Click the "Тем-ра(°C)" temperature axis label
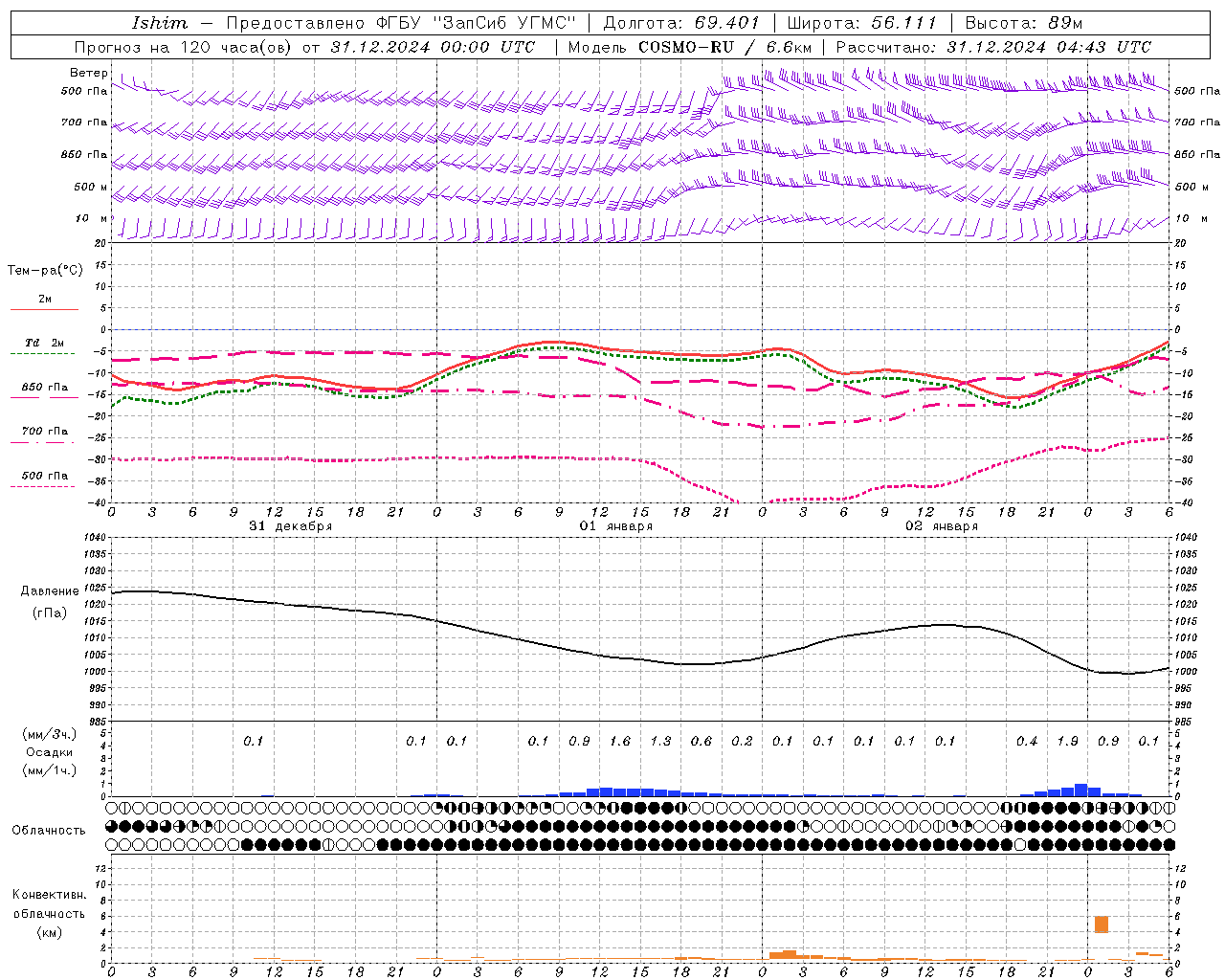Image resolution: width=1225 pixels, height=980 pixels. click(x=45, y=271)
